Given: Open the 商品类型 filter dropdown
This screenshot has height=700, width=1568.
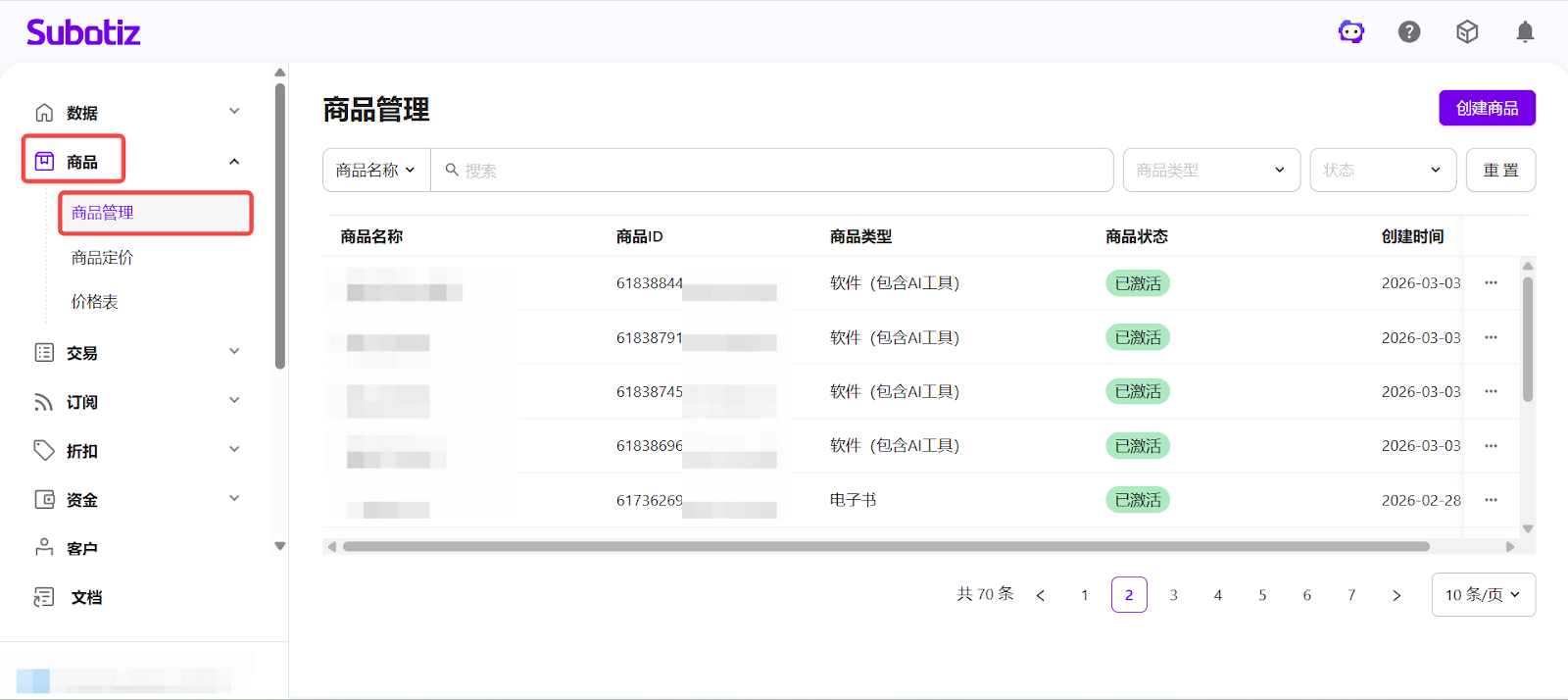Looking at the screenshot, I should point(1211,171).
